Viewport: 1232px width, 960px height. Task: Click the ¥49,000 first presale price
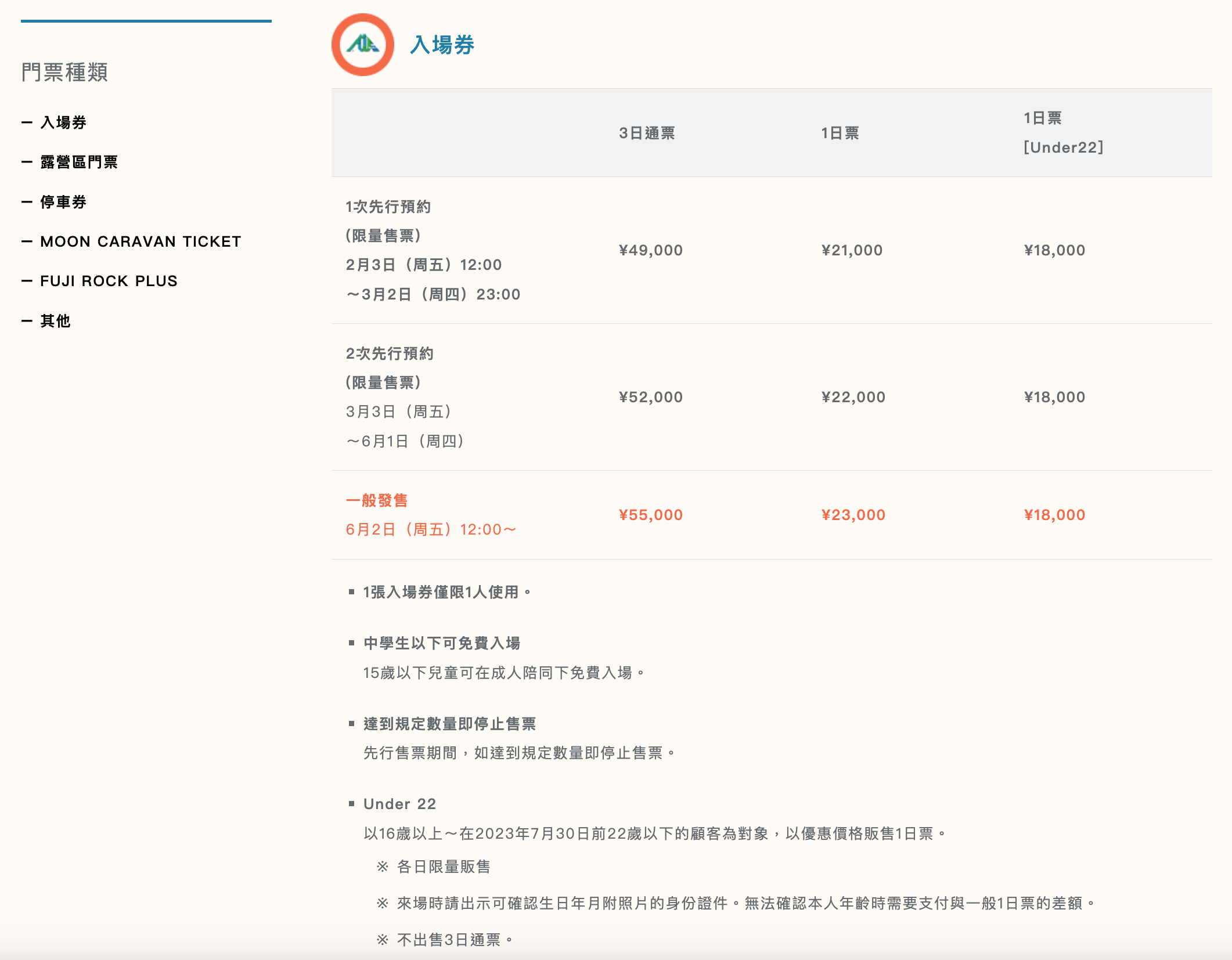coord(650,250)
